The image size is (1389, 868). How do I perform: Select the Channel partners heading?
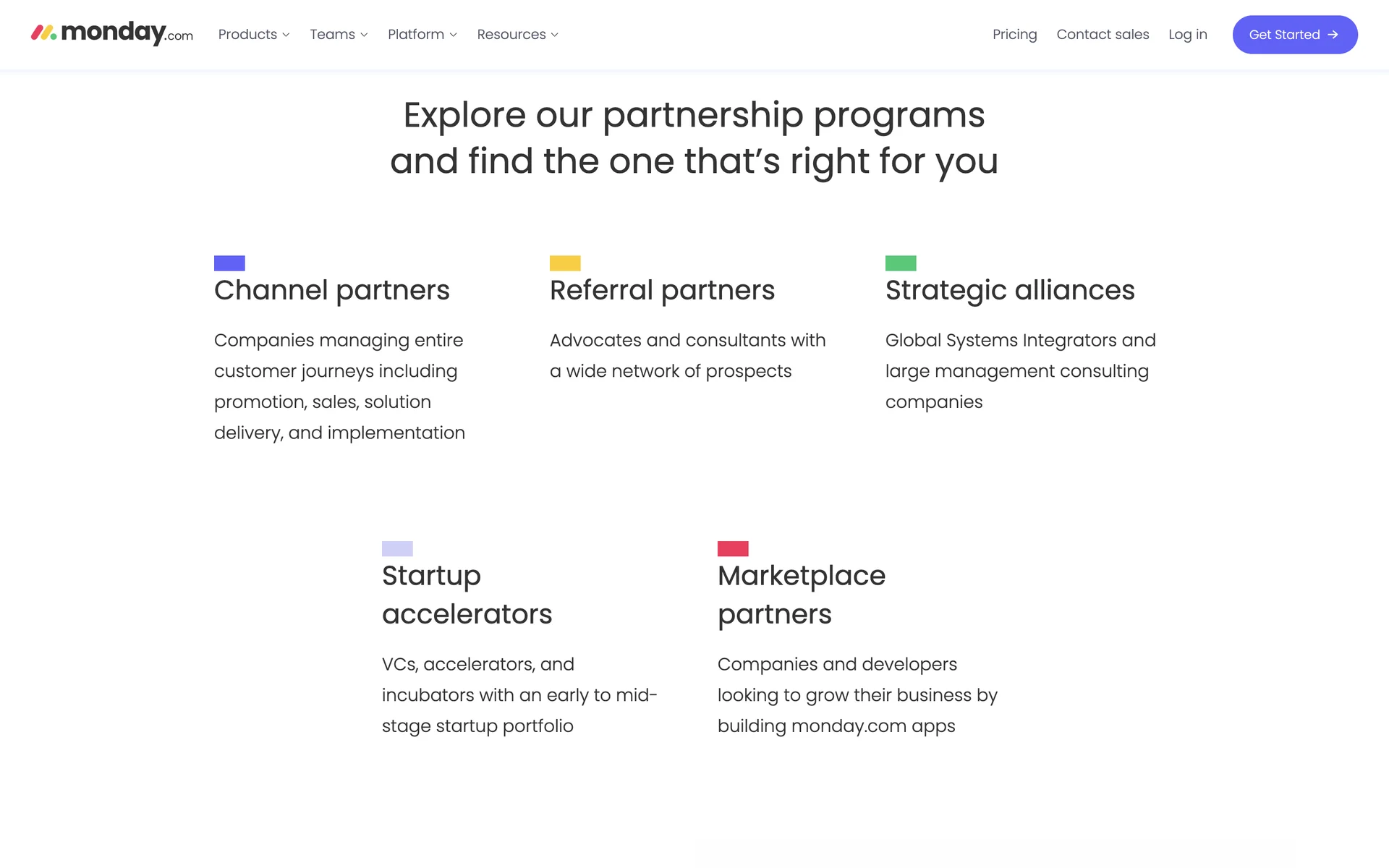[x=331, y=290]
